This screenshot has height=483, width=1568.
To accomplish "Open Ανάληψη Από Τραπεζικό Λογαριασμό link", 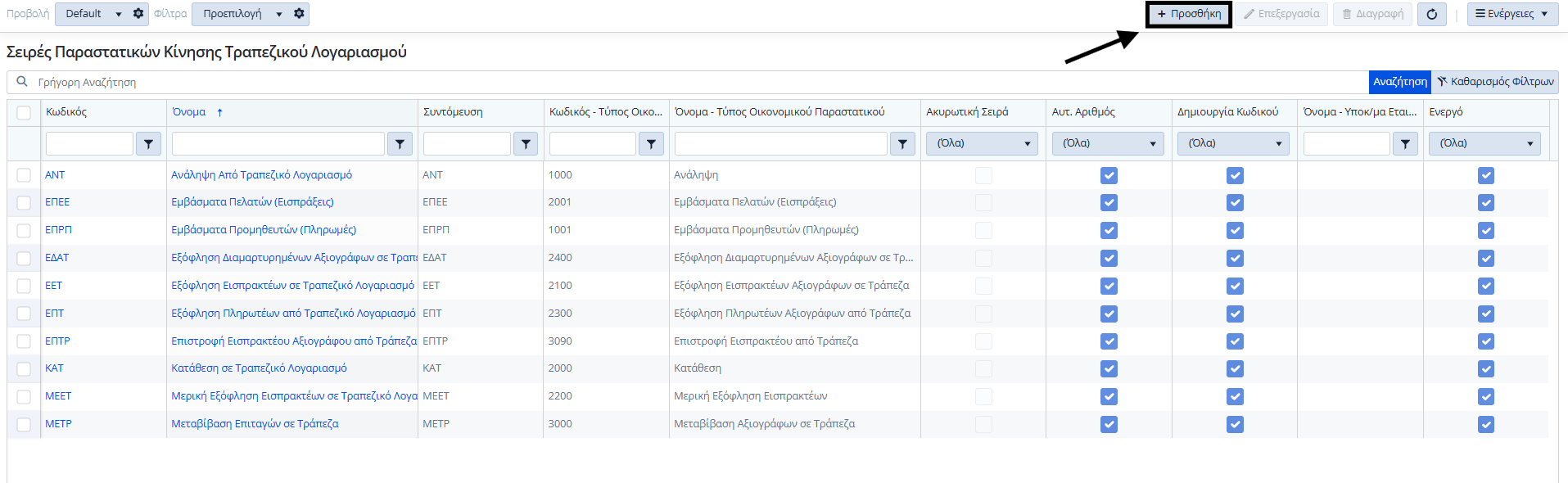I will (x=261, y=175).
